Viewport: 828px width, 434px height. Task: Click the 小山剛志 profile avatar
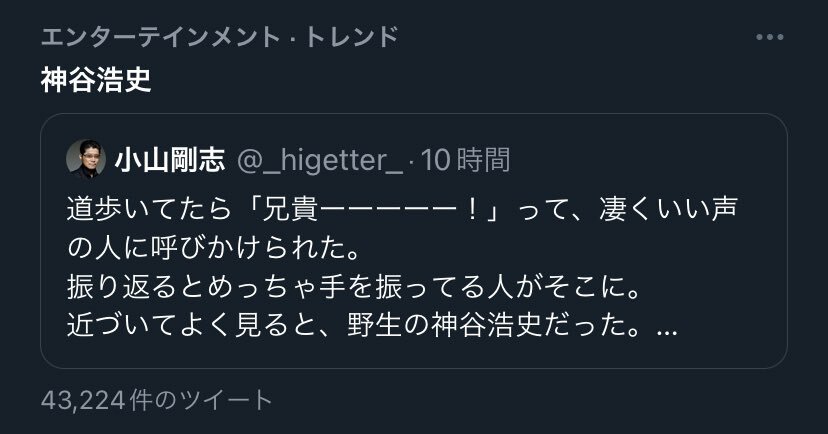[86, 159]
